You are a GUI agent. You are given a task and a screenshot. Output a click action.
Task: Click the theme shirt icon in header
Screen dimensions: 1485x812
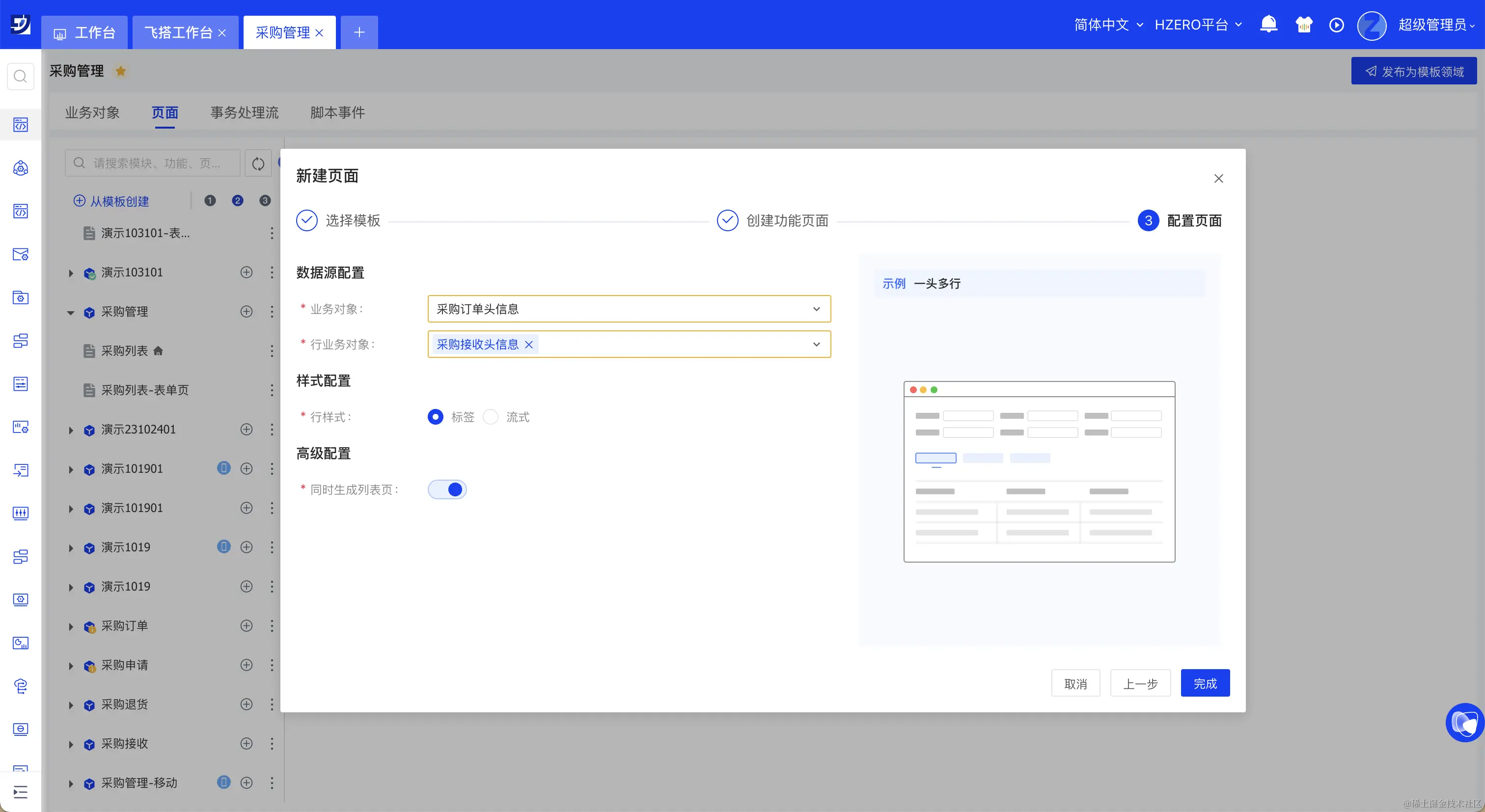pyautogui.click(x=1303, y=25)
